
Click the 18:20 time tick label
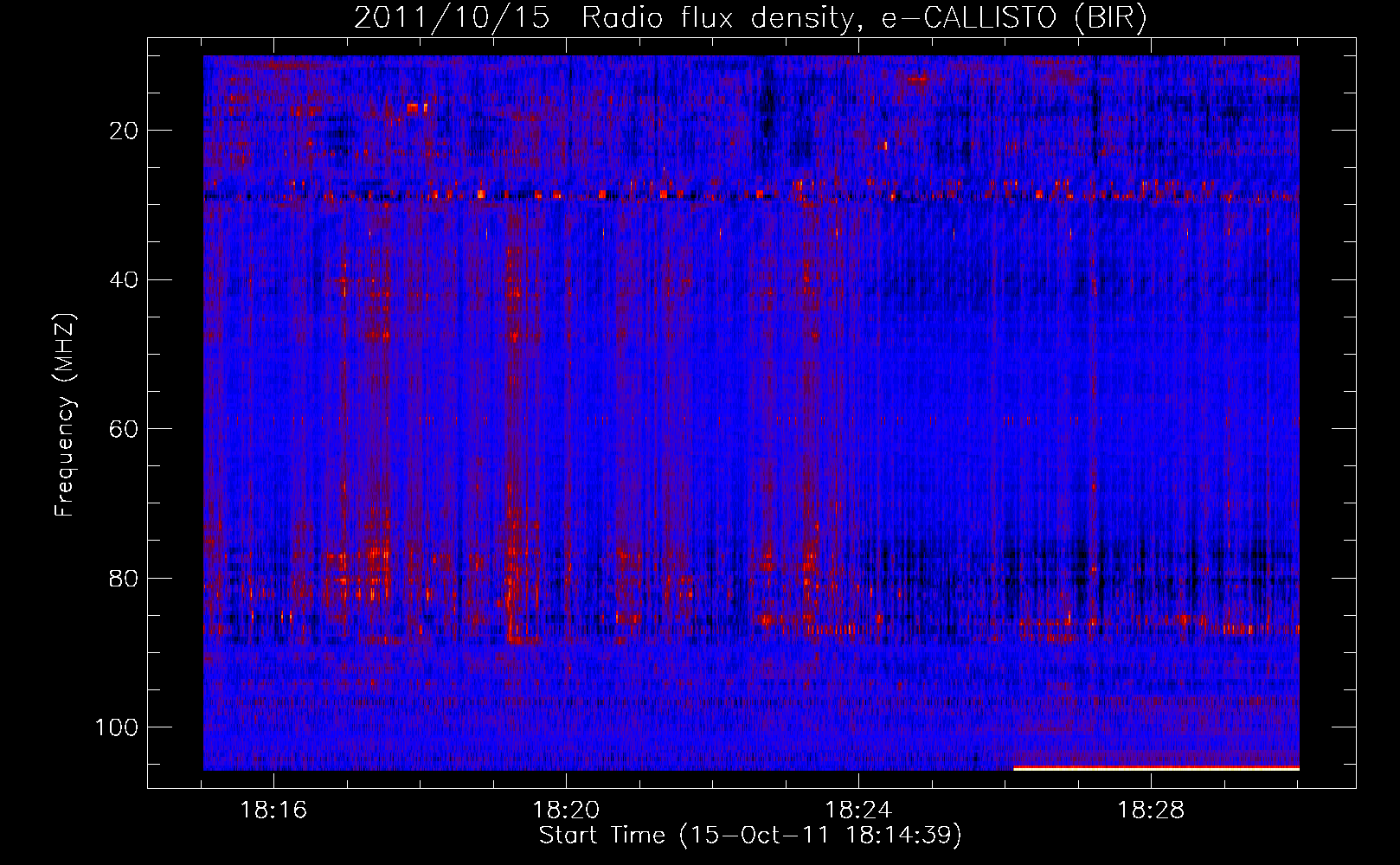566,811
